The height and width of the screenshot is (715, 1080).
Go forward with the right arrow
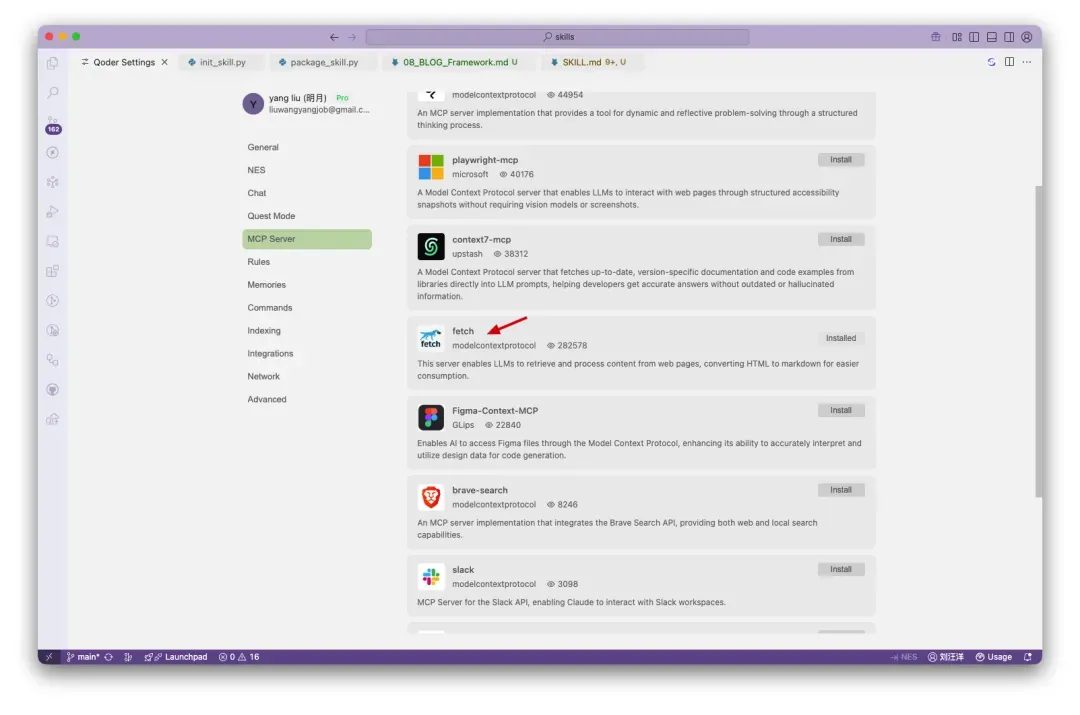[352, 37]
